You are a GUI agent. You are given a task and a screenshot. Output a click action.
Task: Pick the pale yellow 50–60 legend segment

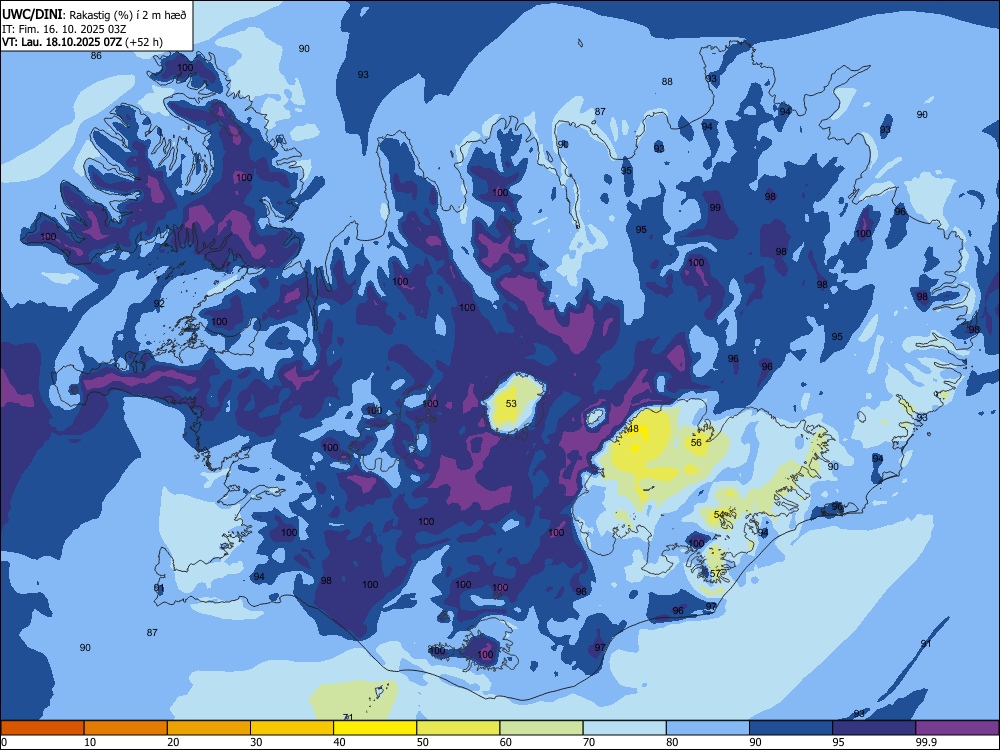coord(458,728)
